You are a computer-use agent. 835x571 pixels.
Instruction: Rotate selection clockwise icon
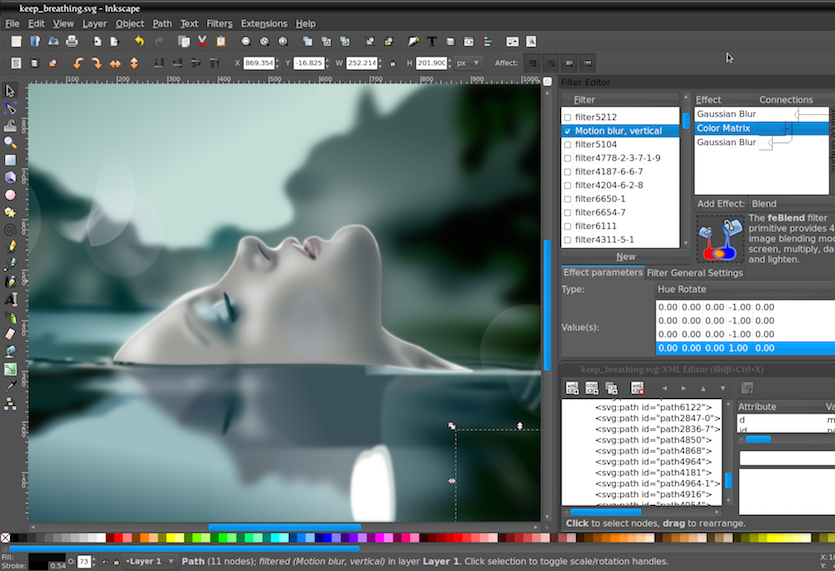[x=96, y=63]
